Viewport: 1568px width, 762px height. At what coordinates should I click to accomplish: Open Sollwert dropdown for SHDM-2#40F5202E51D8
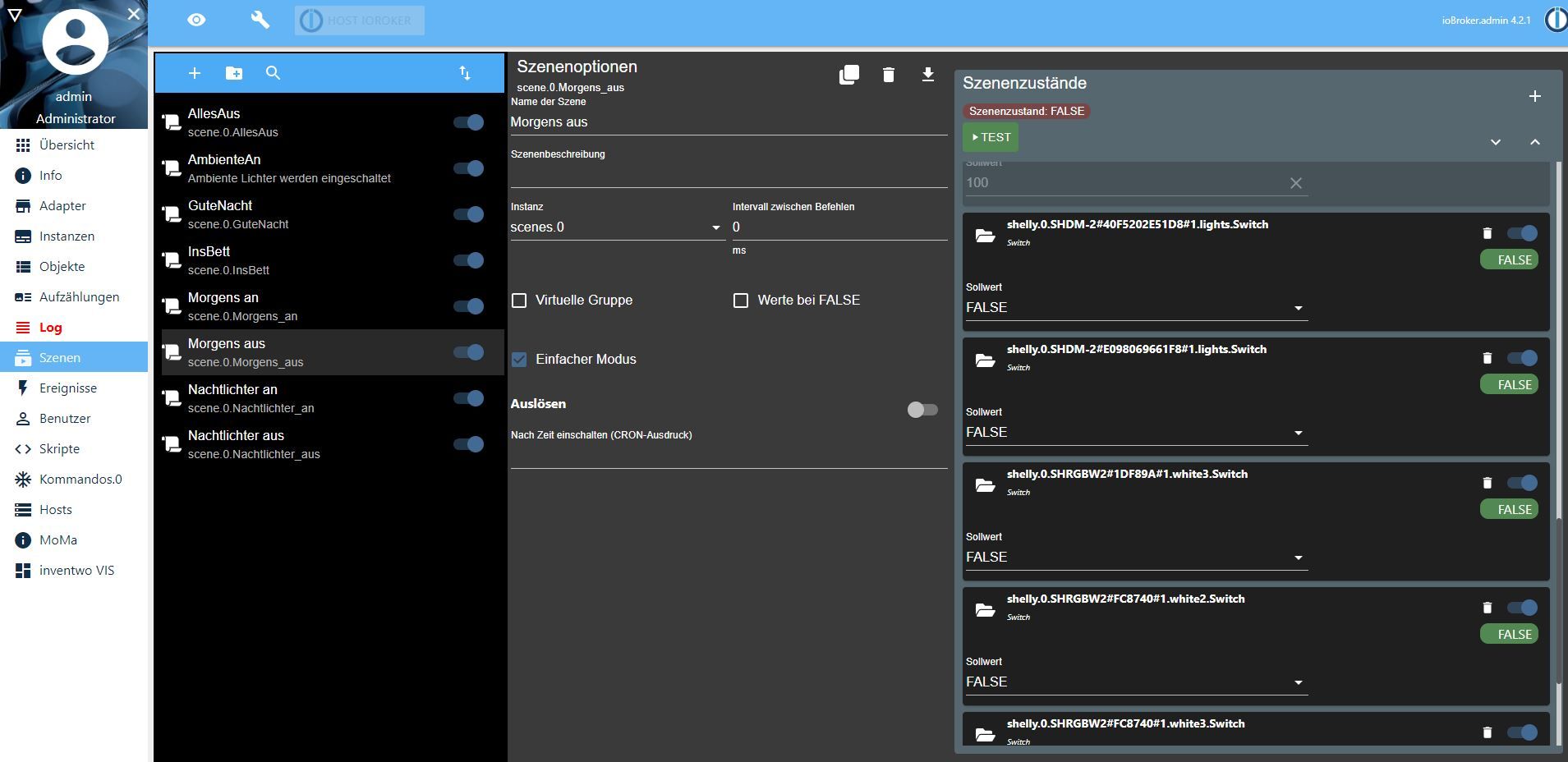point(1136,308)
